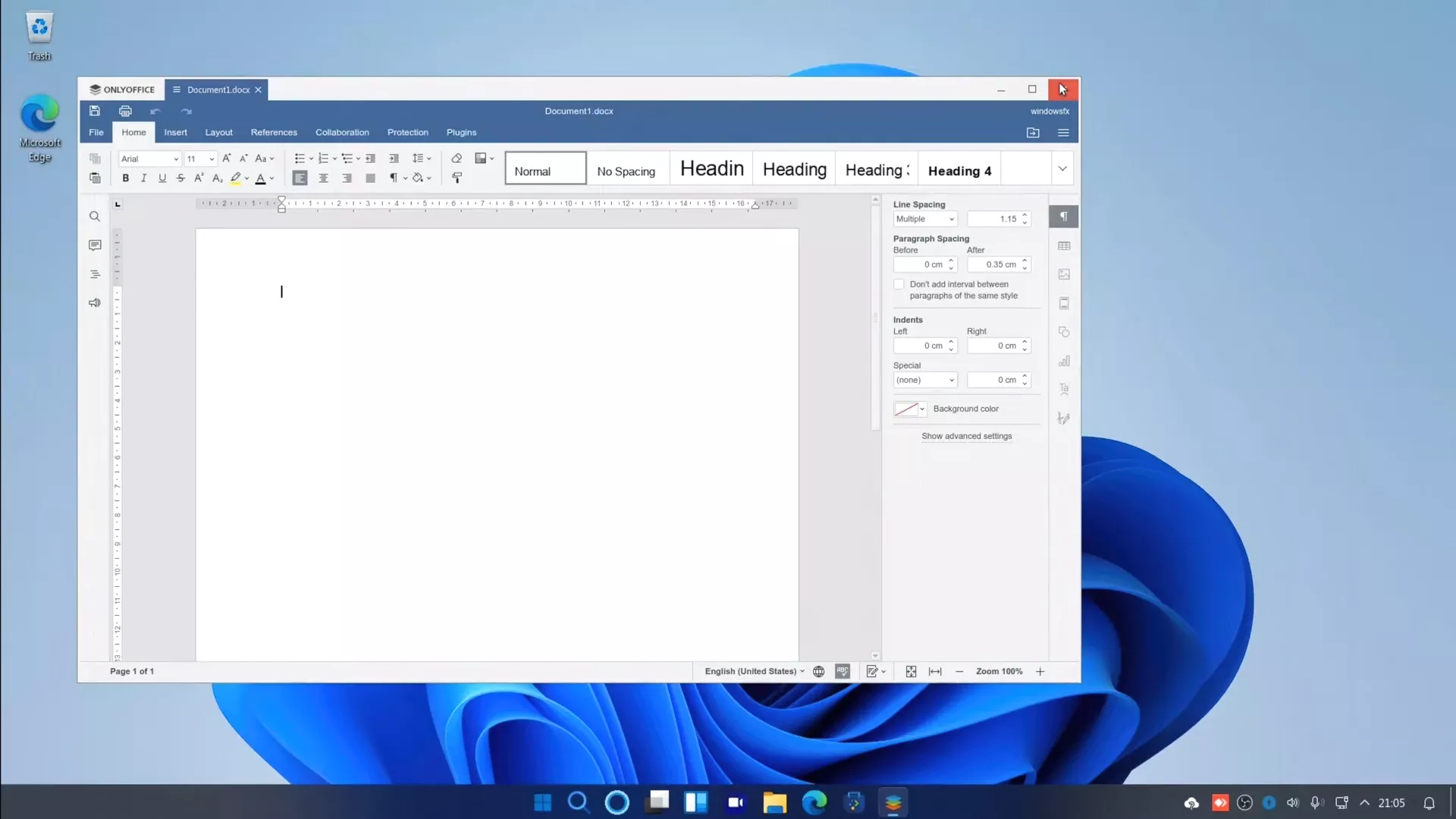Open the Line Spacing type dropdown showing Multiple
This screenshot has width=1456, height=819.
925,219
